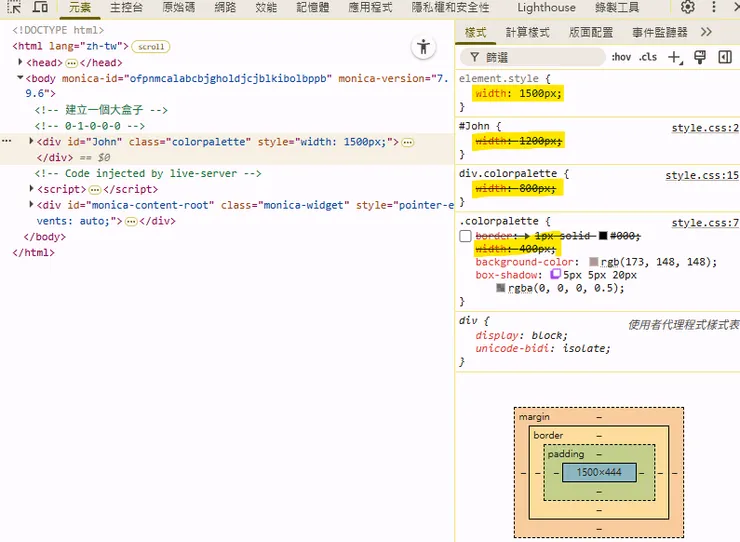Add a new style rule with the plus icon
This screenshot has height=542, width=740.
(675, 57)
